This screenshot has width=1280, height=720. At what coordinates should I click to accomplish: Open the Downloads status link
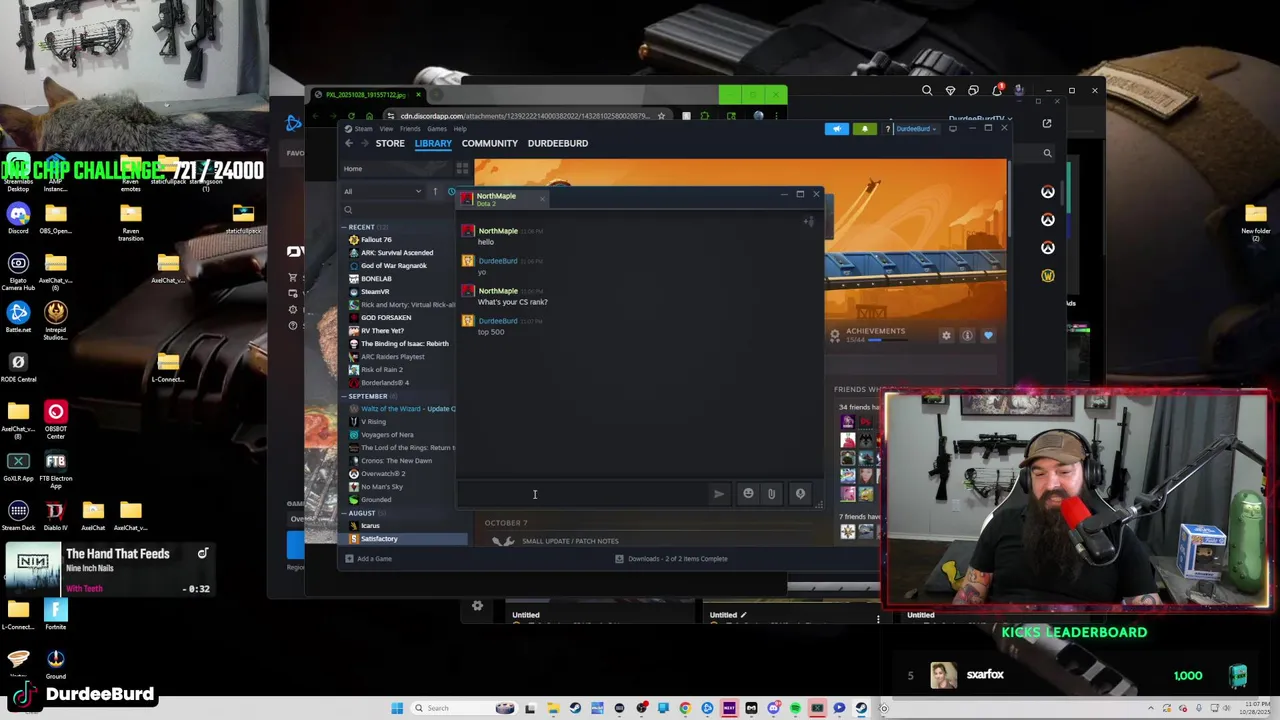tap(671, 559)
